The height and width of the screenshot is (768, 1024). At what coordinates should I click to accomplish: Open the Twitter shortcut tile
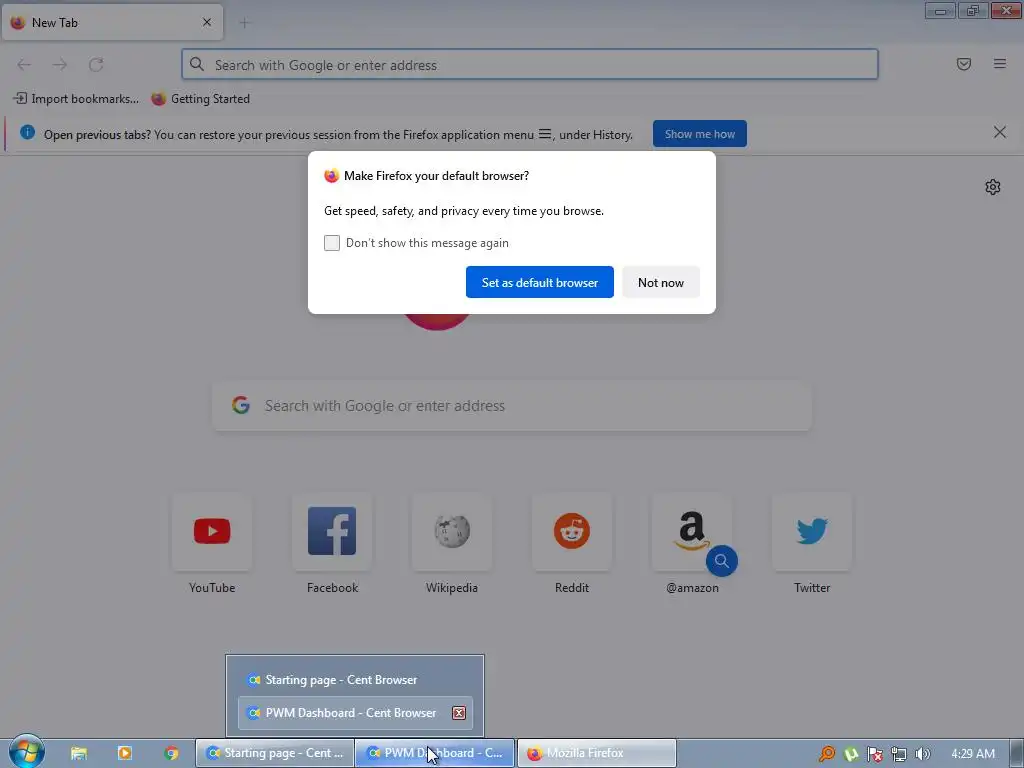[812, 532]
